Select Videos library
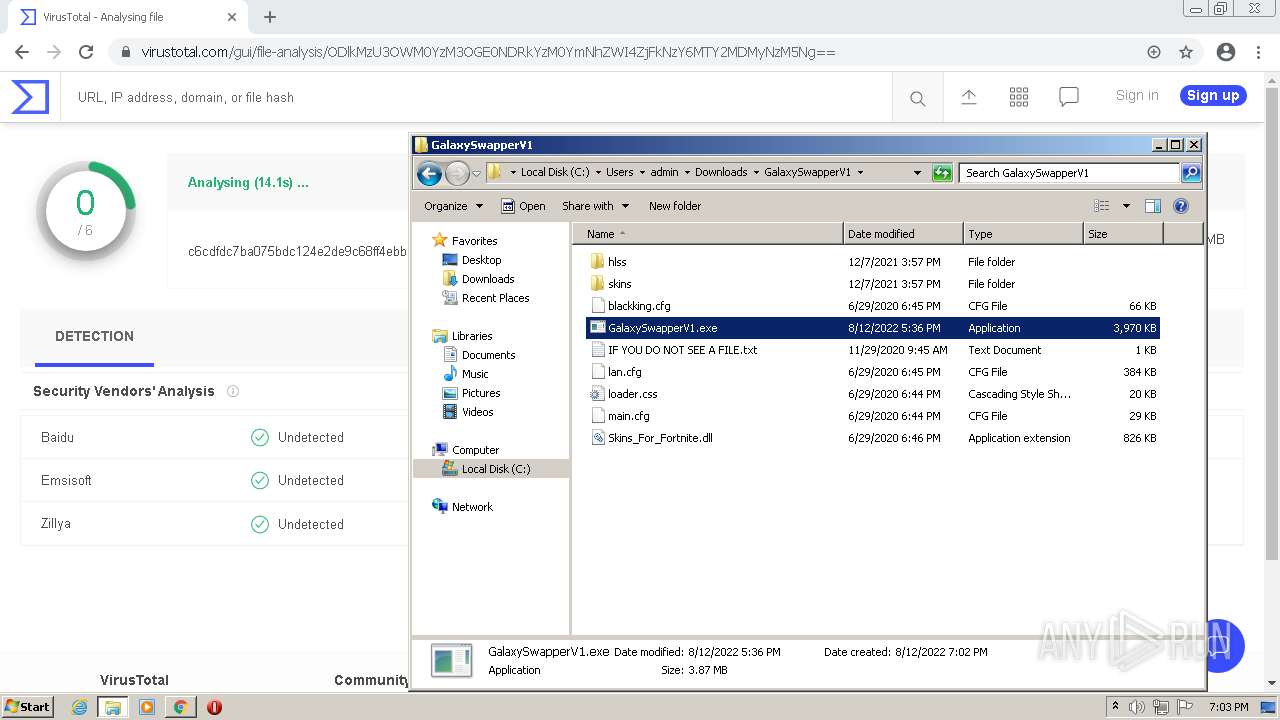The height and width of the screenshot is (720, 1280). tap(469, 412)
